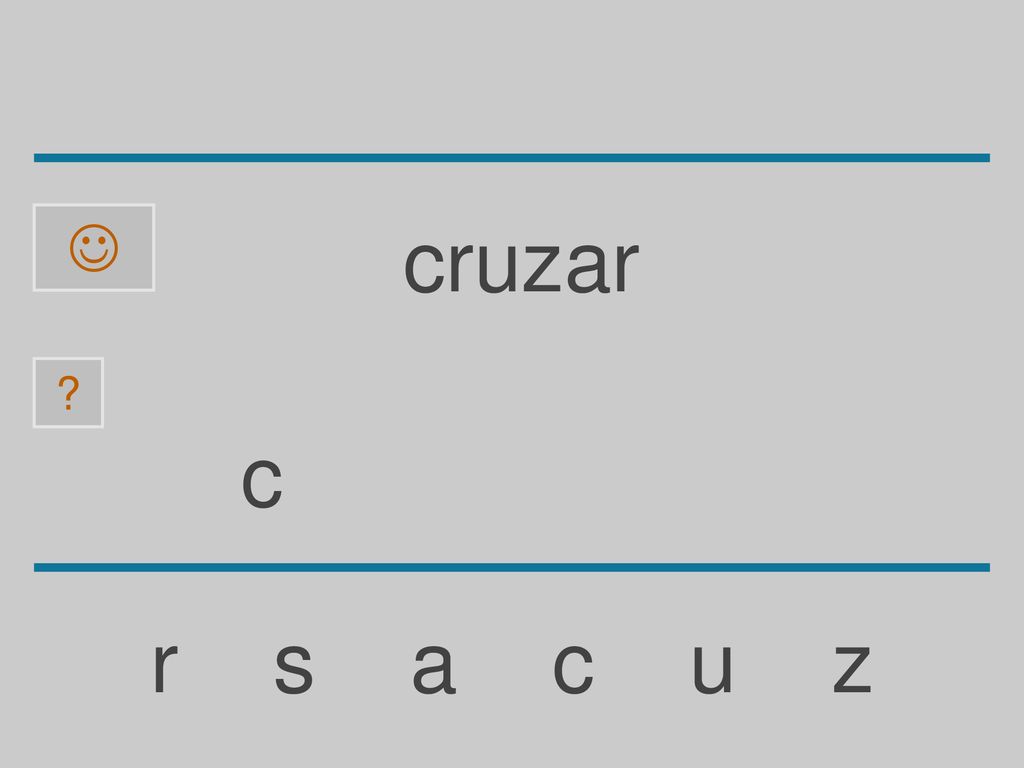The width and height of the screenshot is (1024, 768).
Task: Pick letter c from bottom letter choices
Action: (x=573, y=667)
